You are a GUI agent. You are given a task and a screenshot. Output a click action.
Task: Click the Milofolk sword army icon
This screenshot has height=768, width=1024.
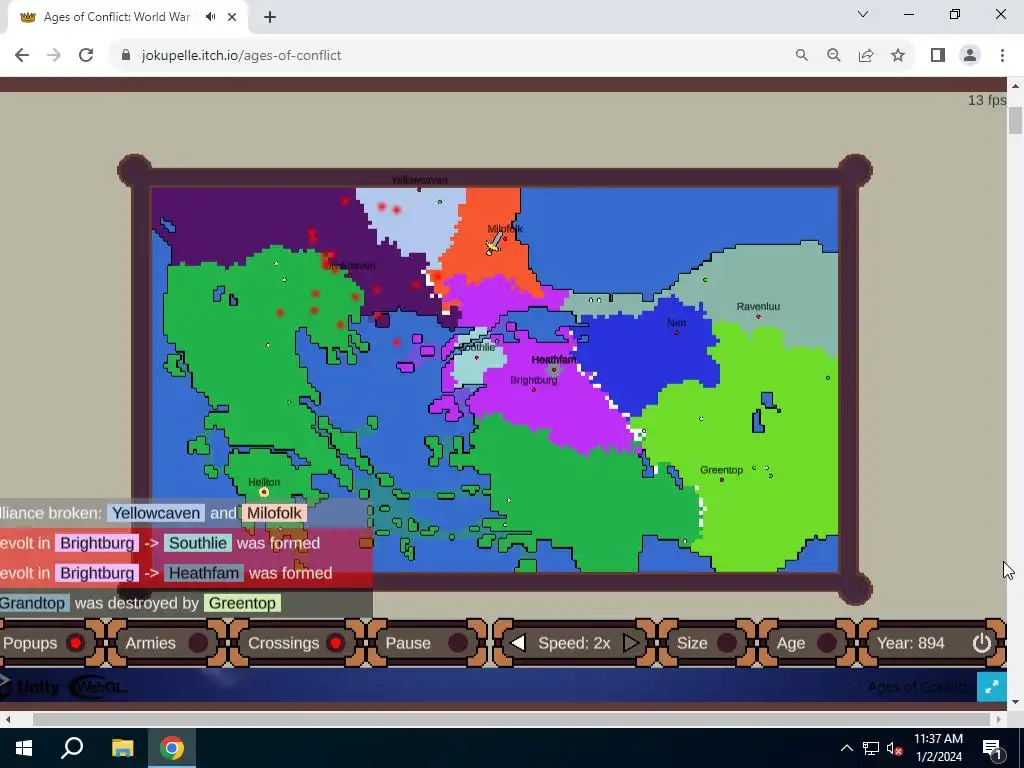point(494,244)
